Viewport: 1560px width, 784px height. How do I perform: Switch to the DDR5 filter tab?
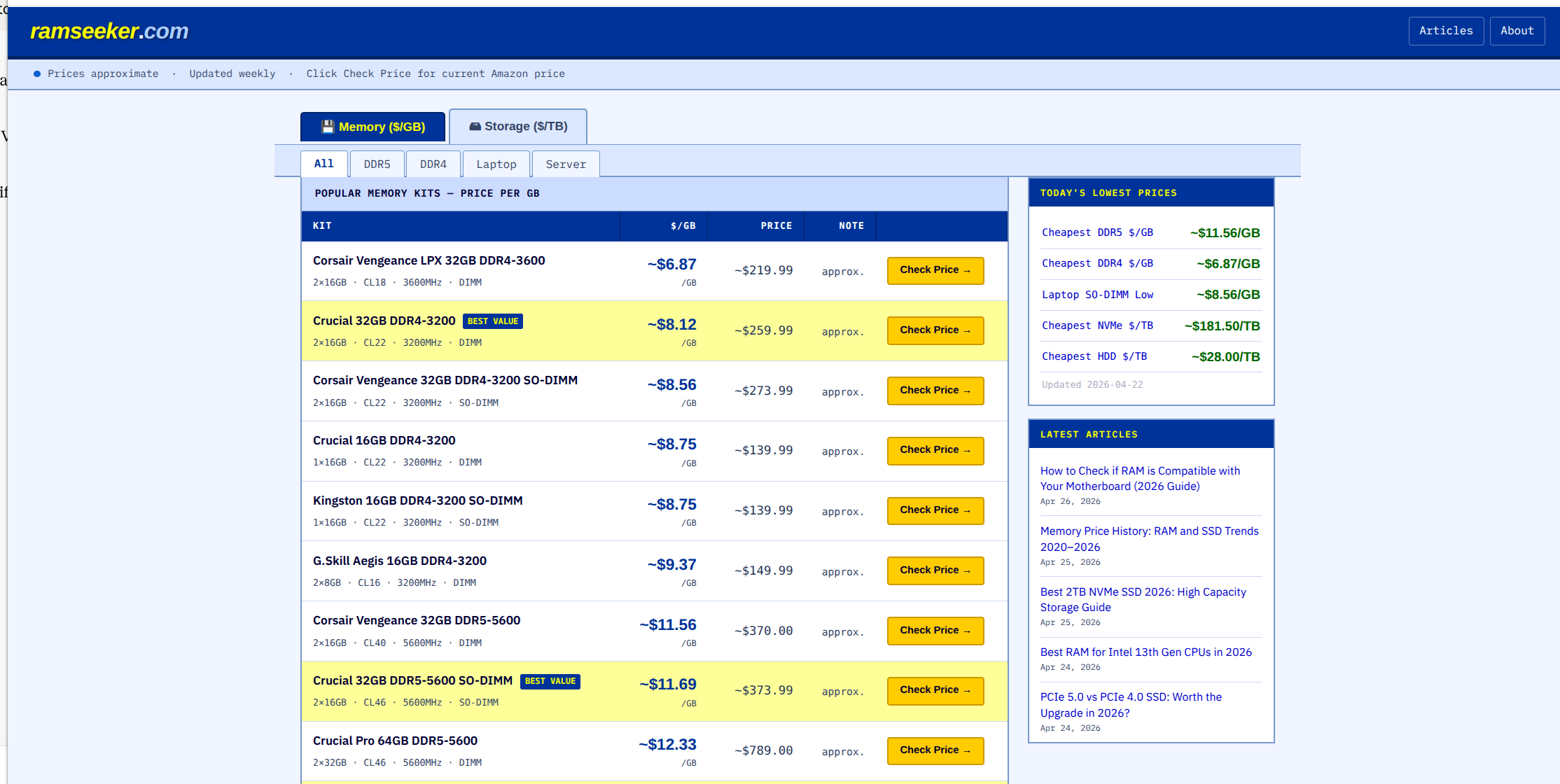coord(377,164)
